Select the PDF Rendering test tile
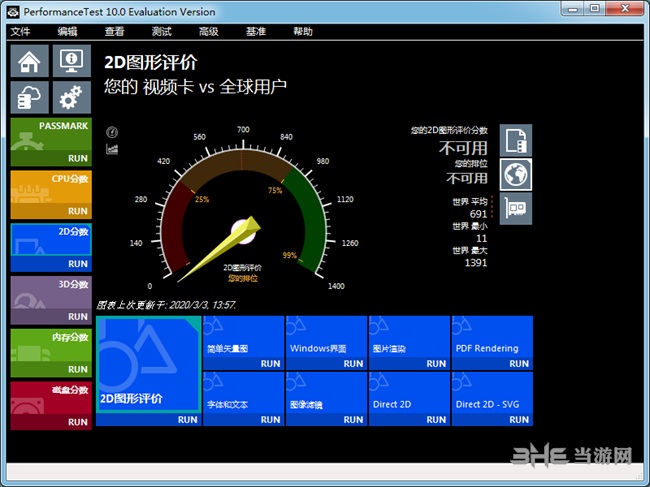The height and width of the screenshot is (487, 650). [x=492, y=337]
